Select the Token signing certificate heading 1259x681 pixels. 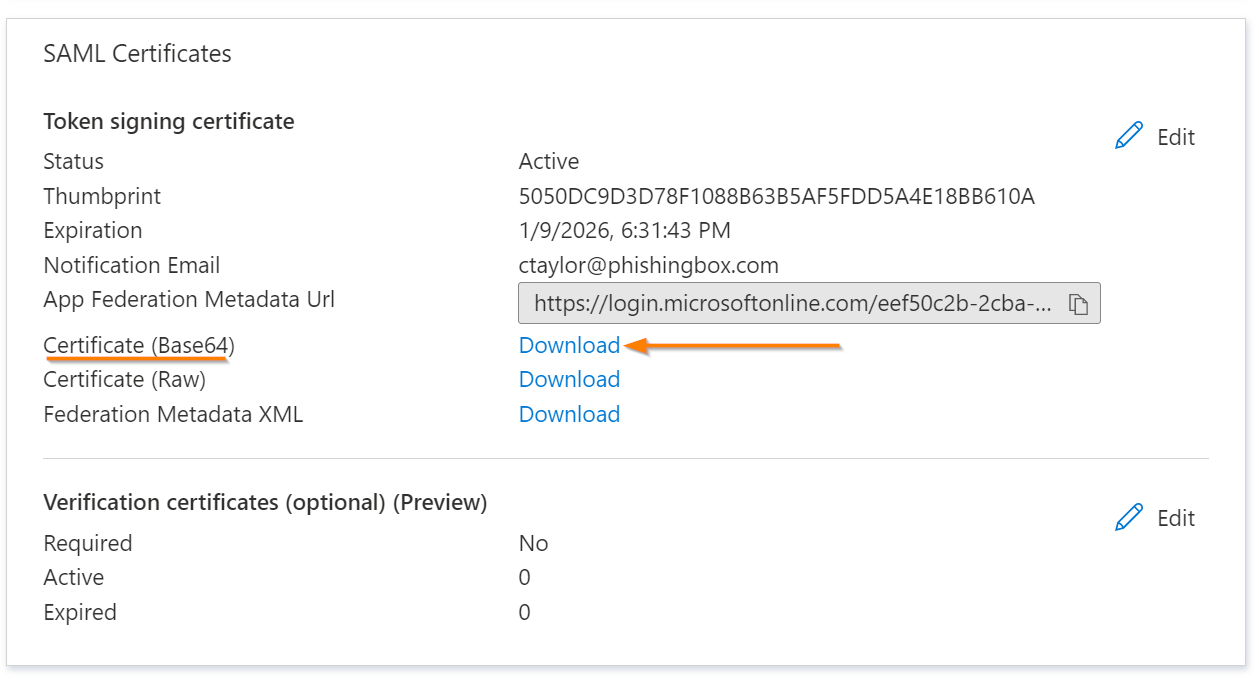point(169,122)
